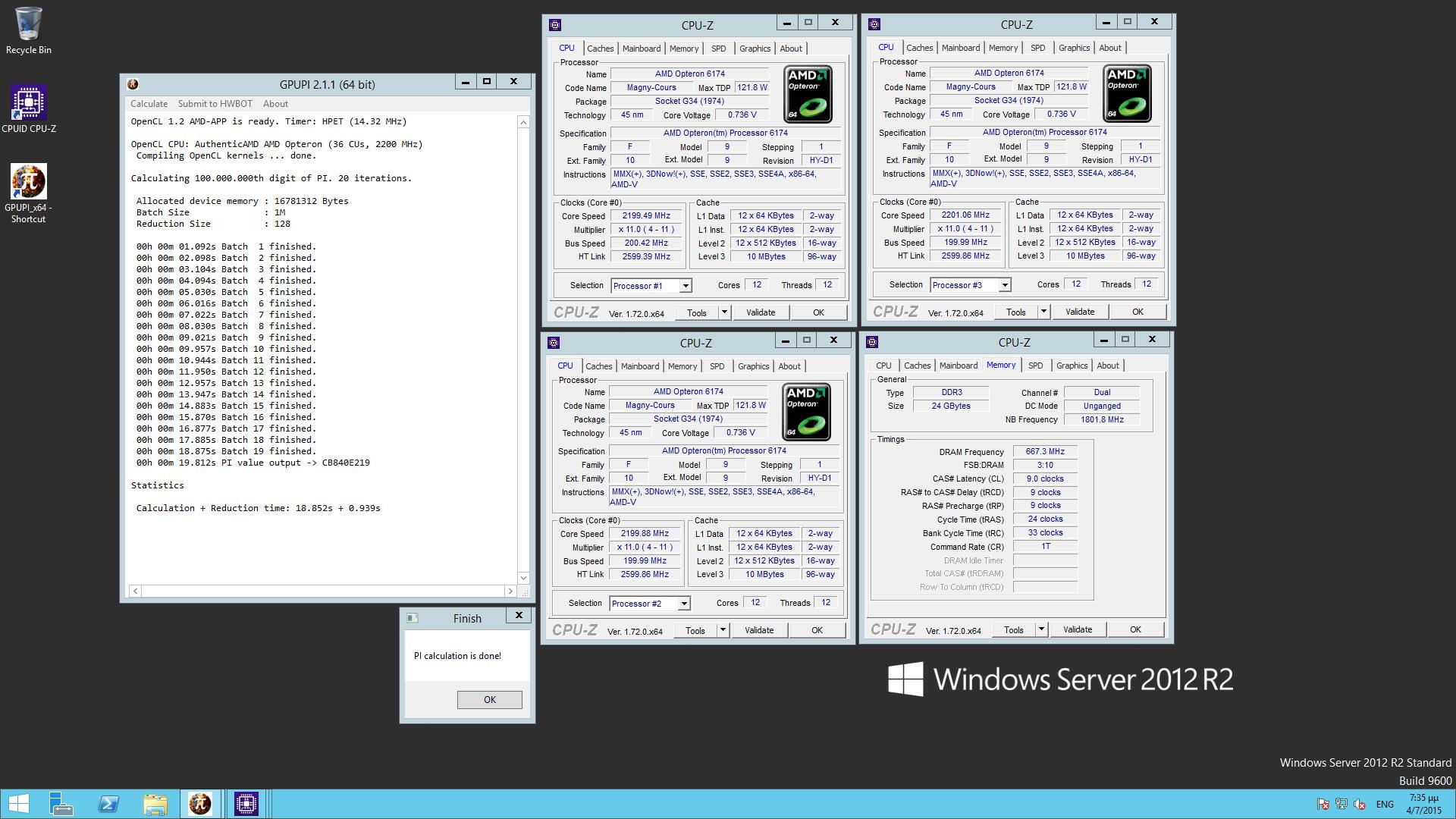
Task: Click the Memory CPU-Z window title bar icon
Action: (872, 342)
